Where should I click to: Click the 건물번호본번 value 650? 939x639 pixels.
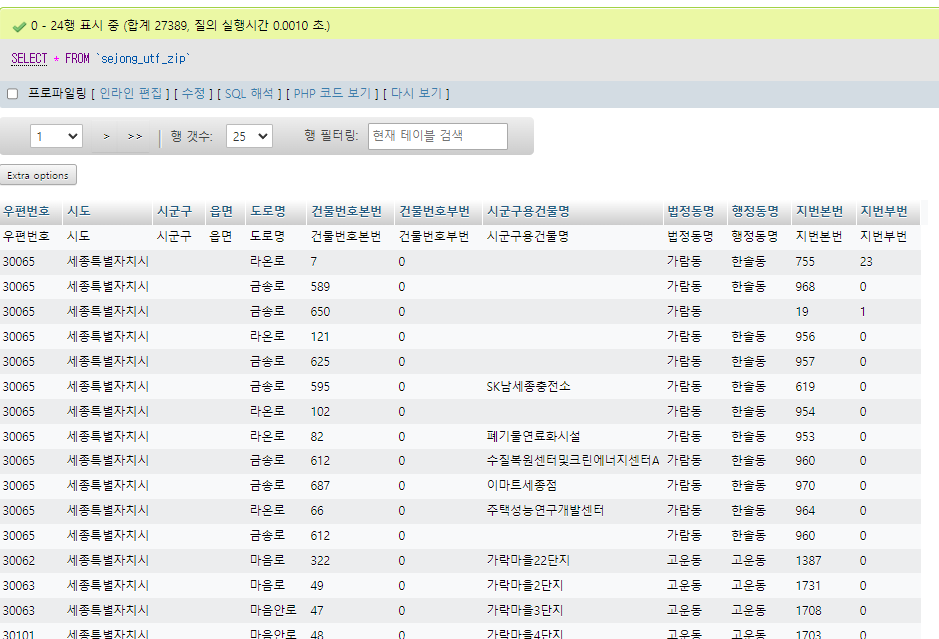(x=320, y=312)
